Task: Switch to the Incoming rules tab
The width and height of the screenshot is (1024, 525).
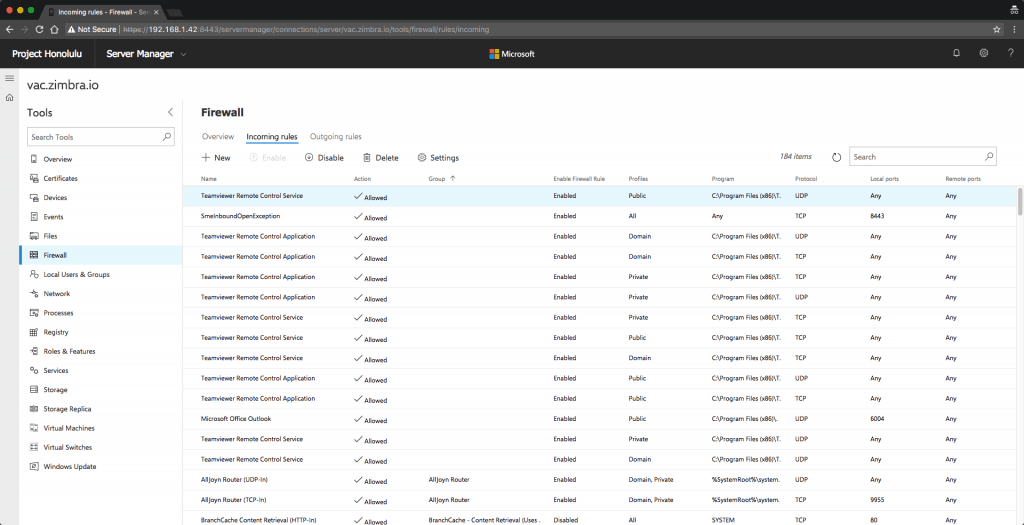Action: point(272,136)
